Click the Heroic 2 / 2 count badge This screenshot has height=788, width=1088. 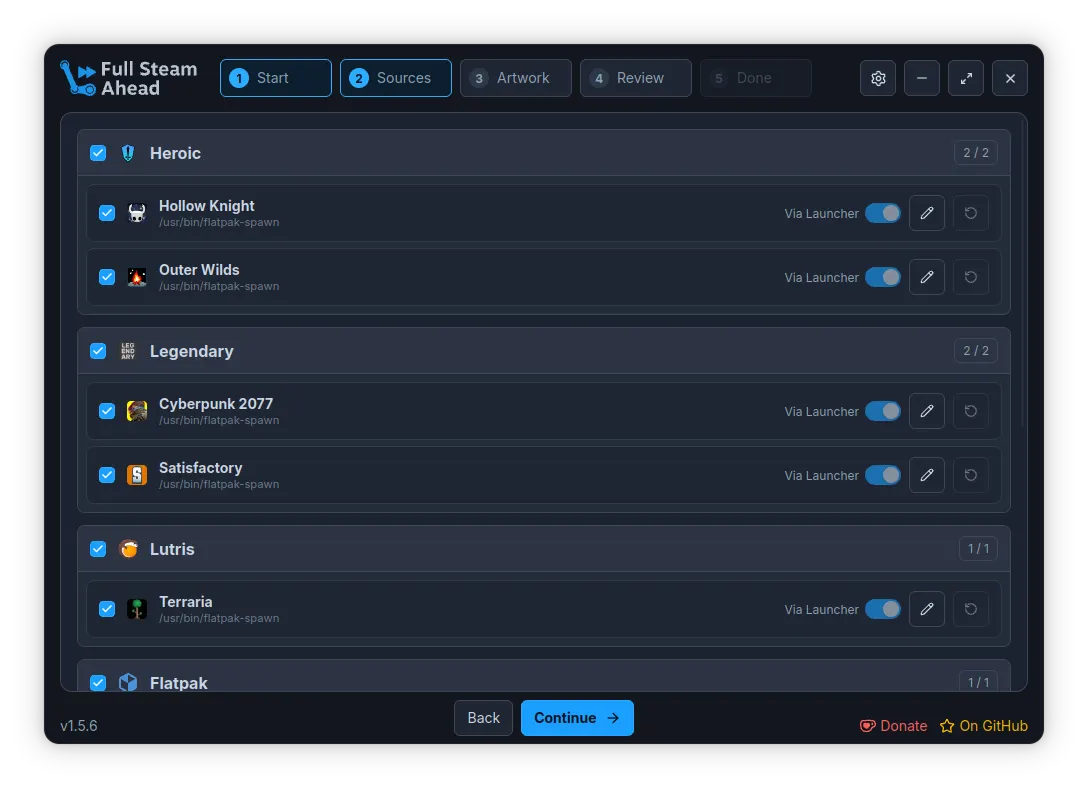click(x=976, y=153)
